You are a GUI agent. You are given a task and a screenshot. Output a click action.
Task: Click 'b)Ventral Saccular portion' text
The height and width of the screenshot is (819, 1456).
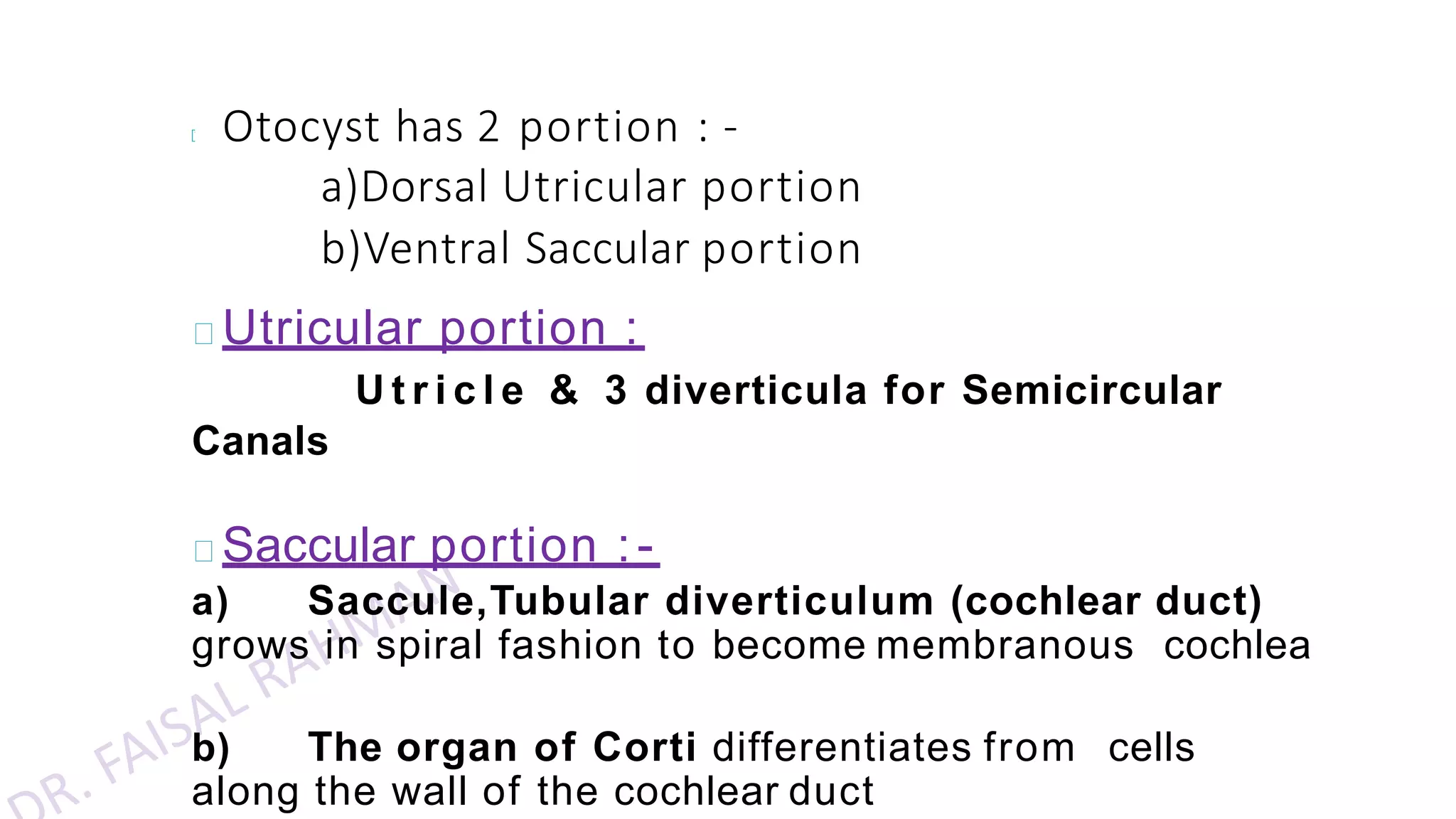[x=591, y=249]
